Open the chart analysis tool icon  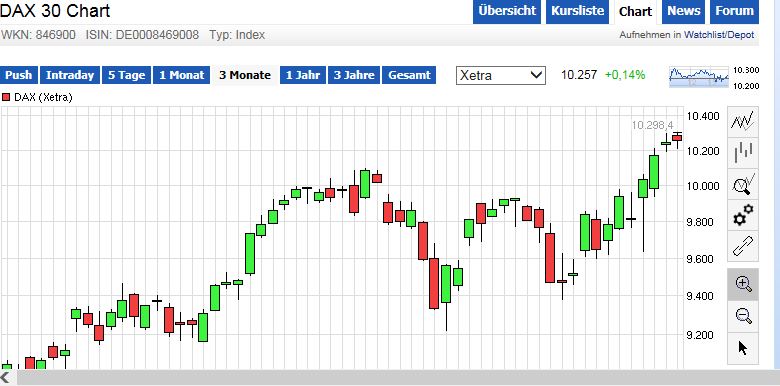pos(743,184)
